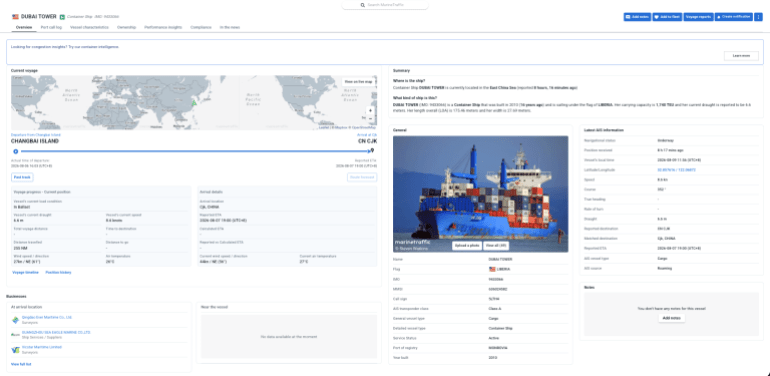This screenshot has height=376, width=770.
Task: Click the Route forecast button
Action: (x=362, y=177)
